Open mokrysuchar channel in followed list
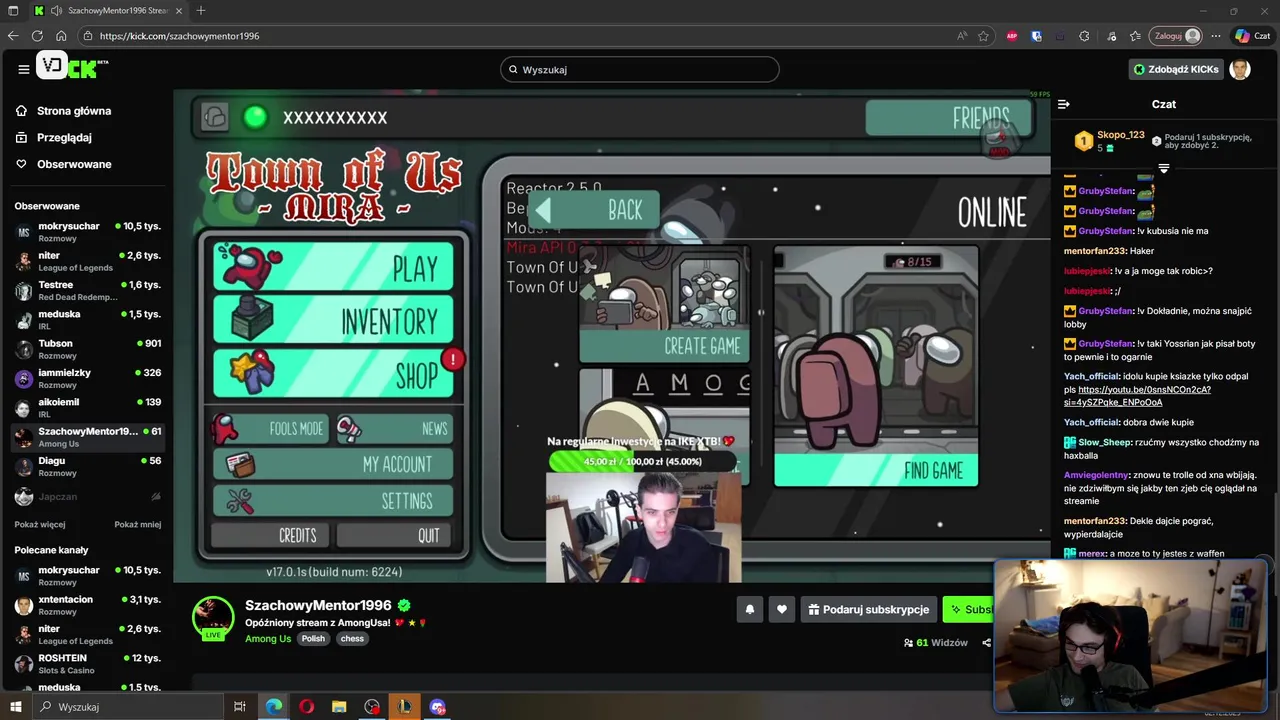 [87, 232]
